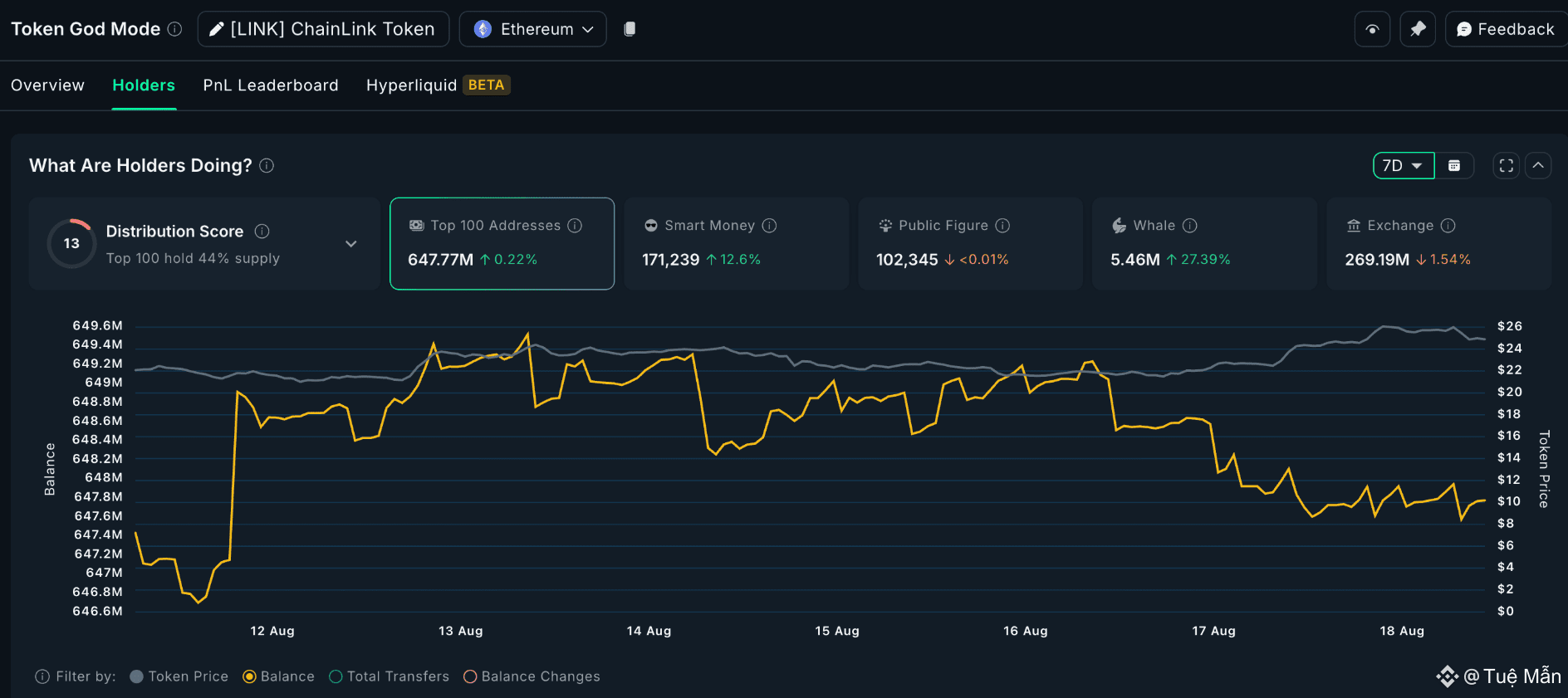Toggle the Balance filter
The height and width of the screenshot is (698, 1568).
point(279,676)
